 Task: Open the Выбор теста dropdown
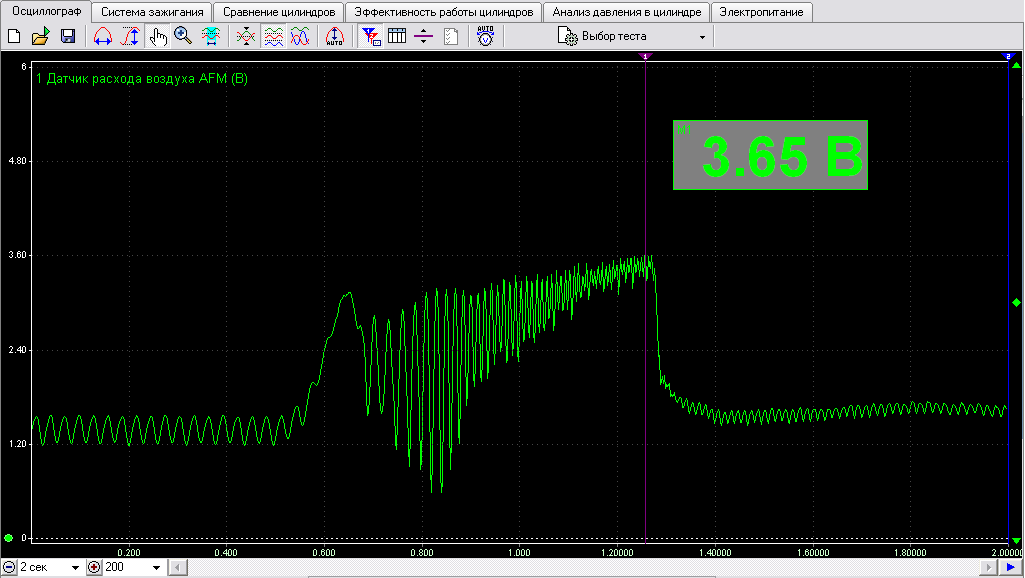702,37
